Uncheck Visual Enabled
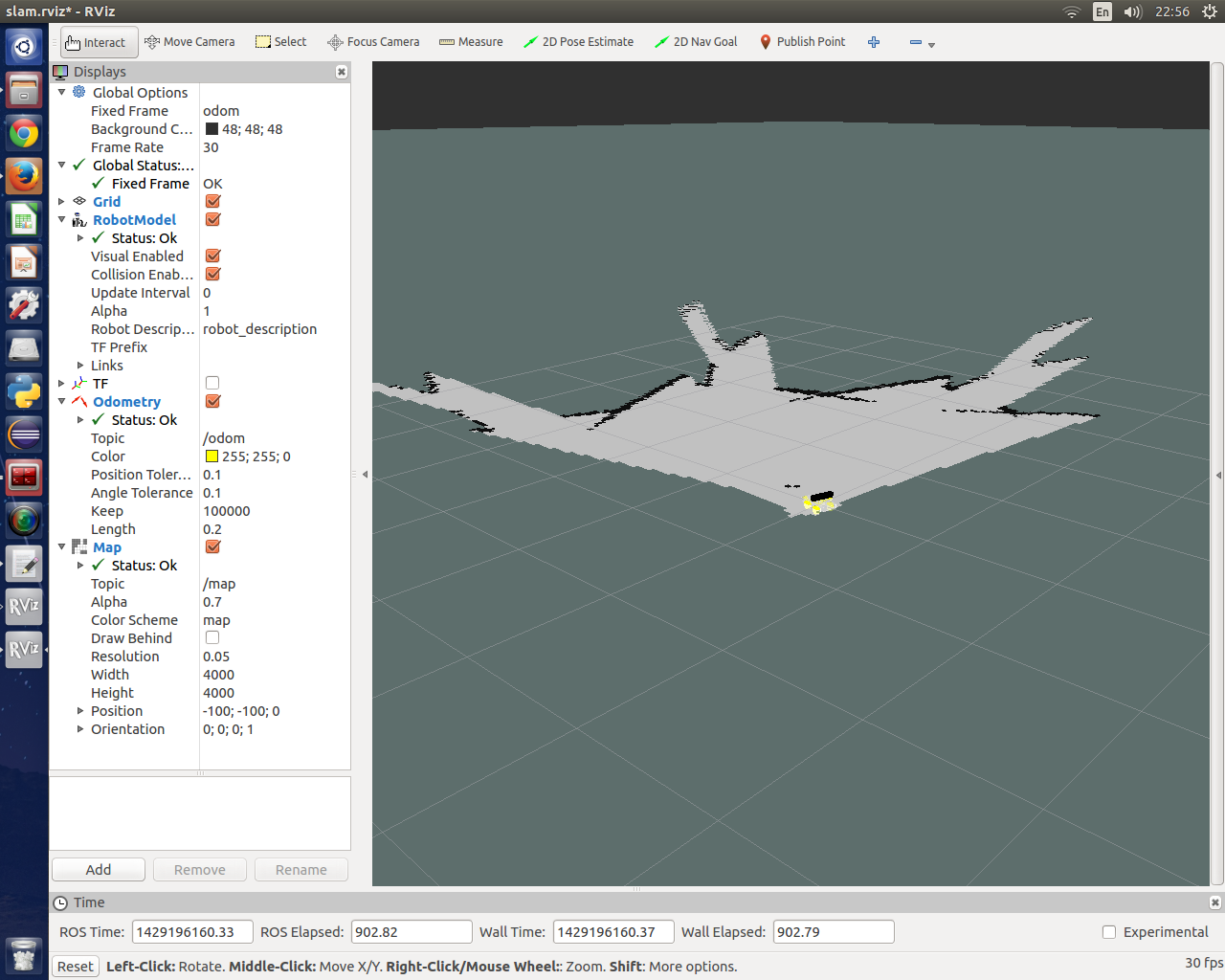1225x980 pixels. [x=212, y=256]
